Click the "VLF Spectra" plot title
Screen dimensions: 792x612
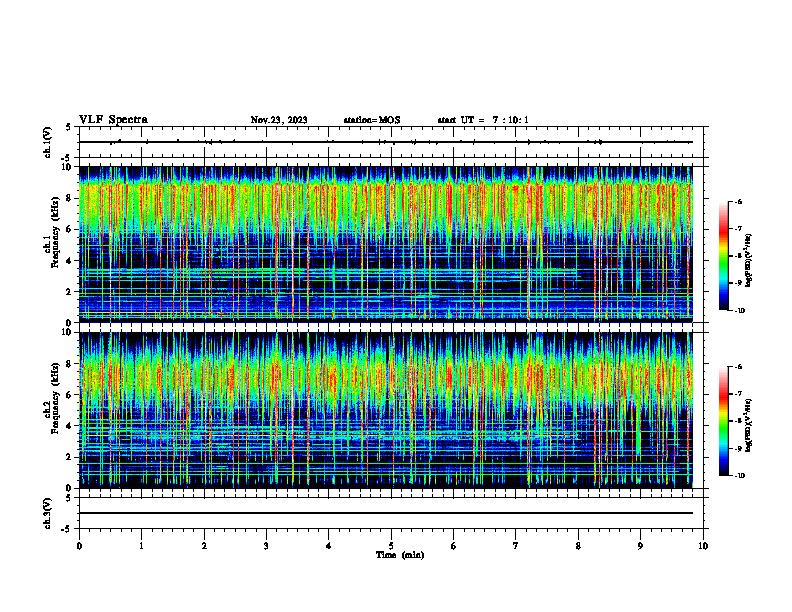113,120
